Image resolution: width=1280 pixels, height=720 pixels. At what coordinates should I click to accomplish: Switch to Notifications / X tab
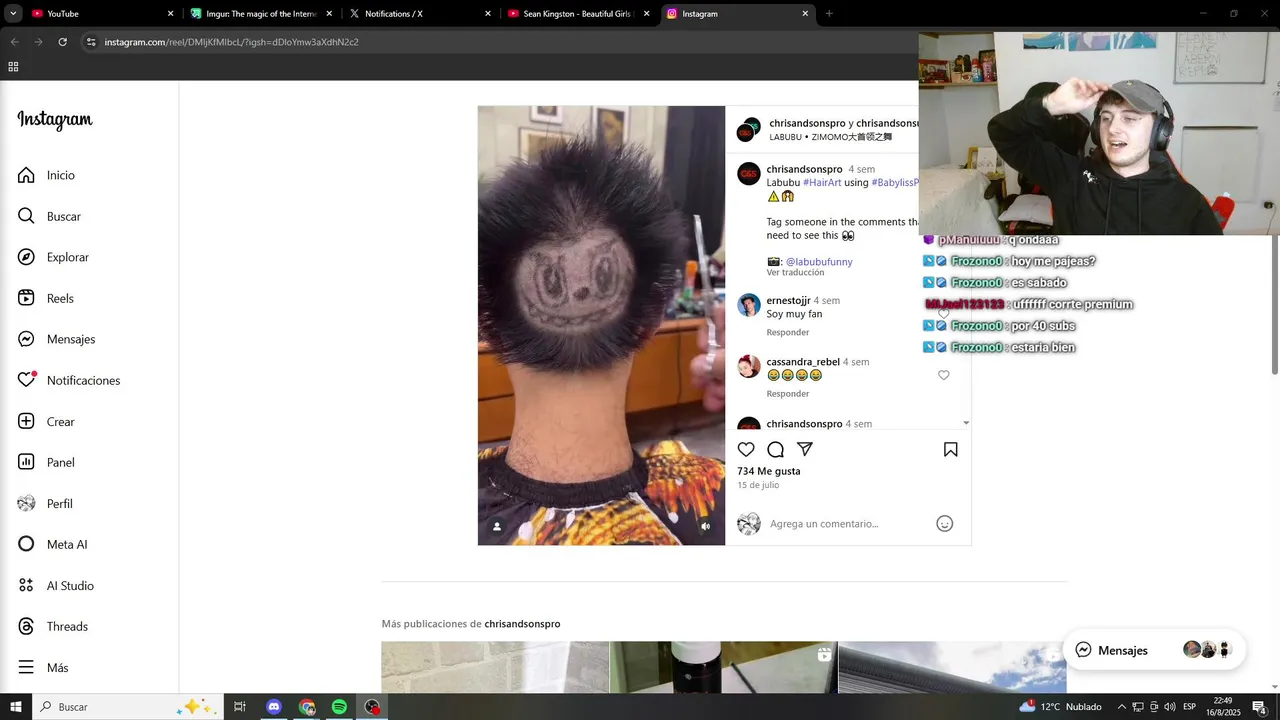[420, 14]
